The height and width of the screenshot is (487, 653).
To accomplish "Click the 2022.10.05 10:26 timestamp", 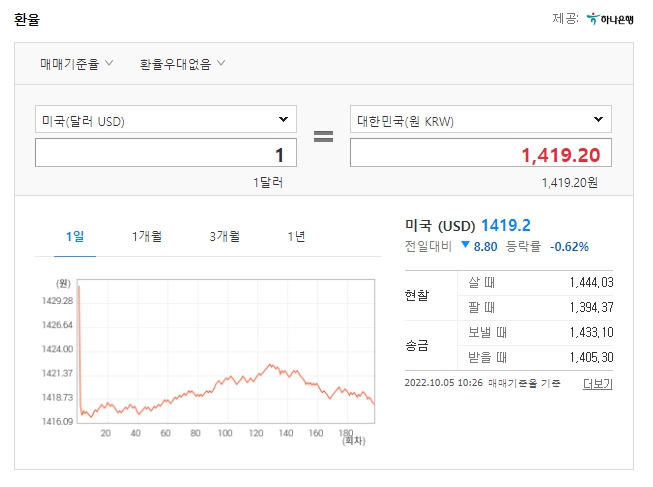I will [x=444, y=382].
